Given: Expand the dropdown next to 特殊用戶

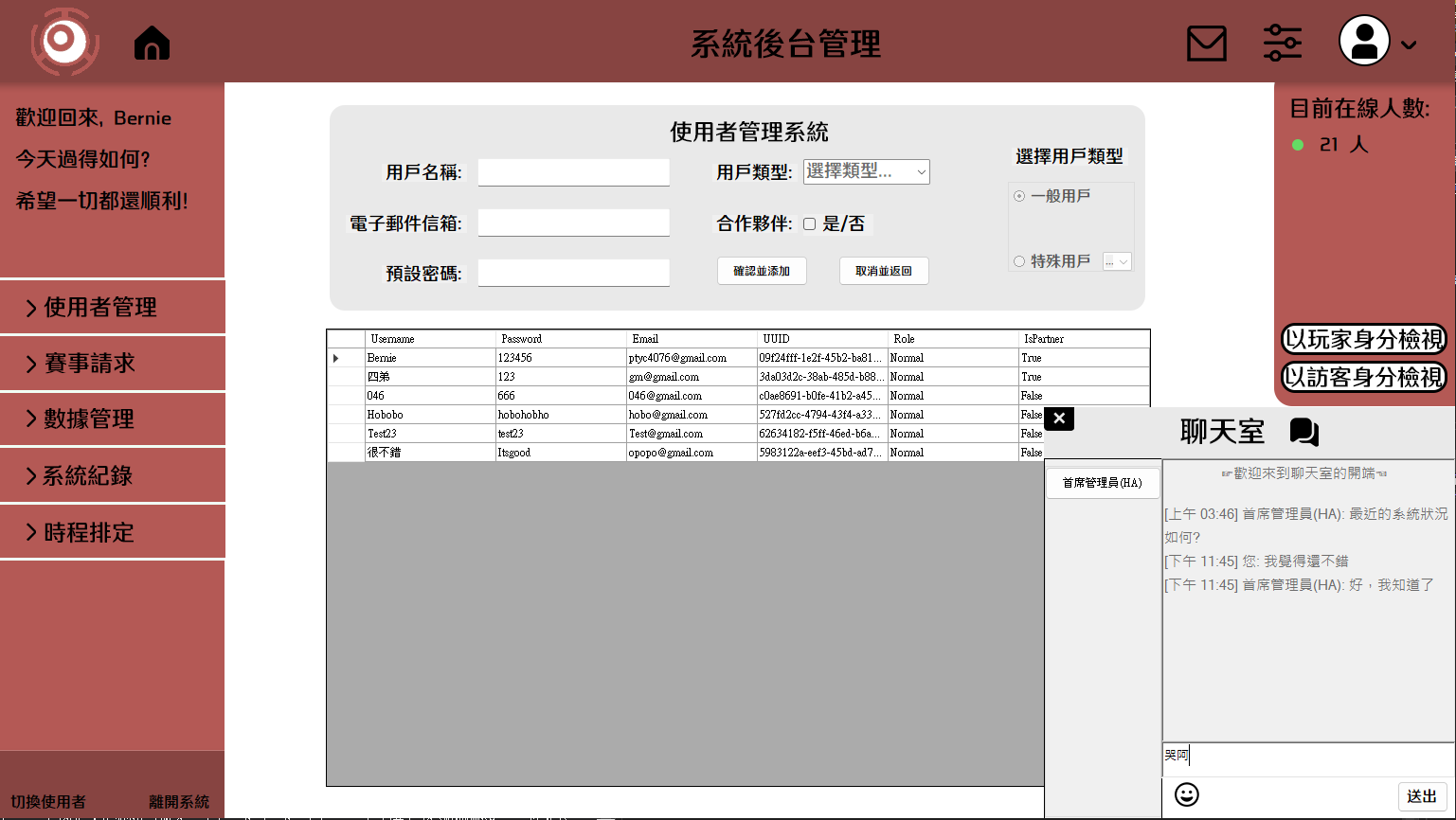Looking at the screenshot, I should tap(1118, 262).
